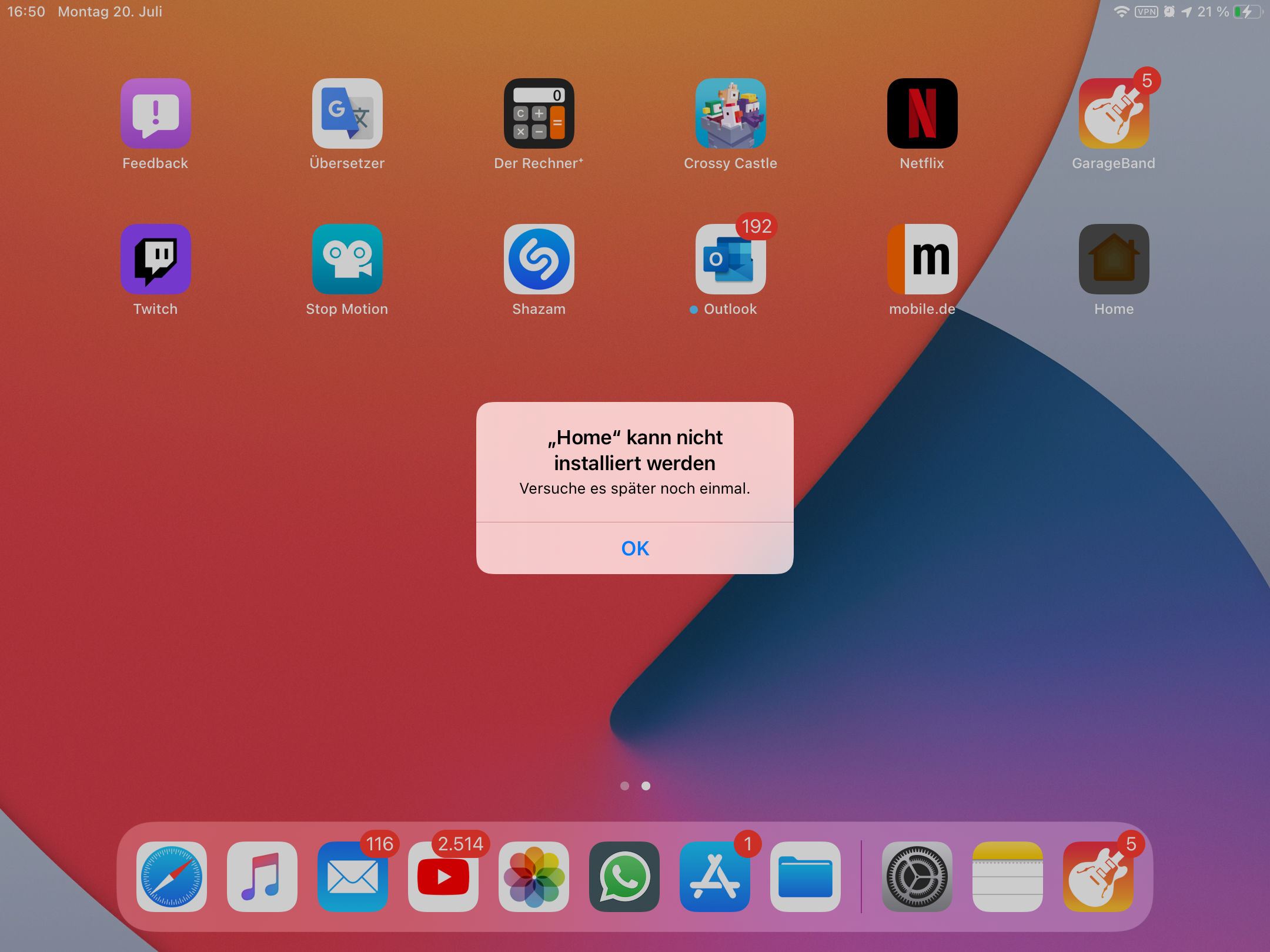
Task: Open the Netflix app
Action: coord(922,113)
